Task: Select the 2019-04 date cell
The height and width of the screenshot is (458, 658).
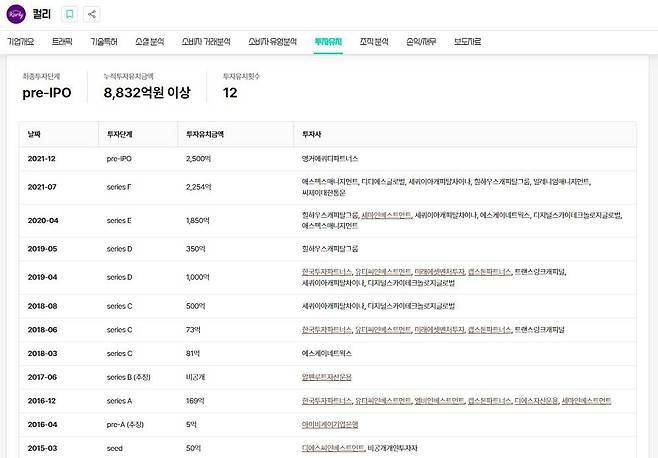Action: tap(42, 277)
